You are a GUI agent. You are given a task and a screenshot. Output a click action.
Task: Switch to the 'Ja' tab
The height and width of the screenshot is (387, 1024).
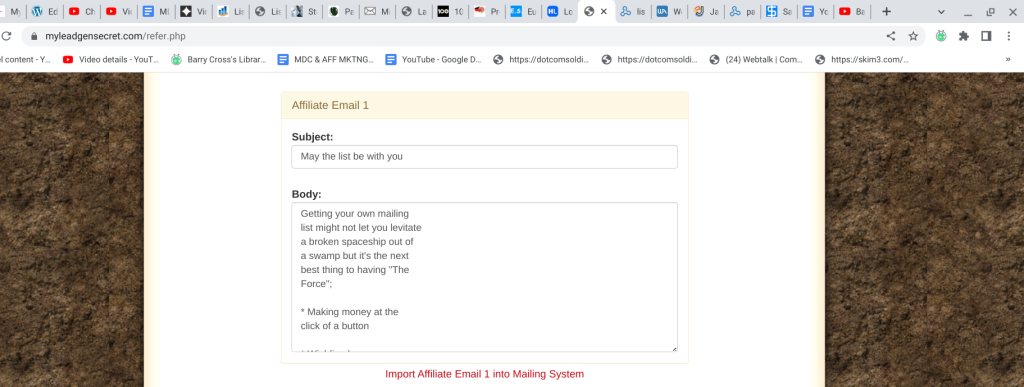[x=708, y=11]
